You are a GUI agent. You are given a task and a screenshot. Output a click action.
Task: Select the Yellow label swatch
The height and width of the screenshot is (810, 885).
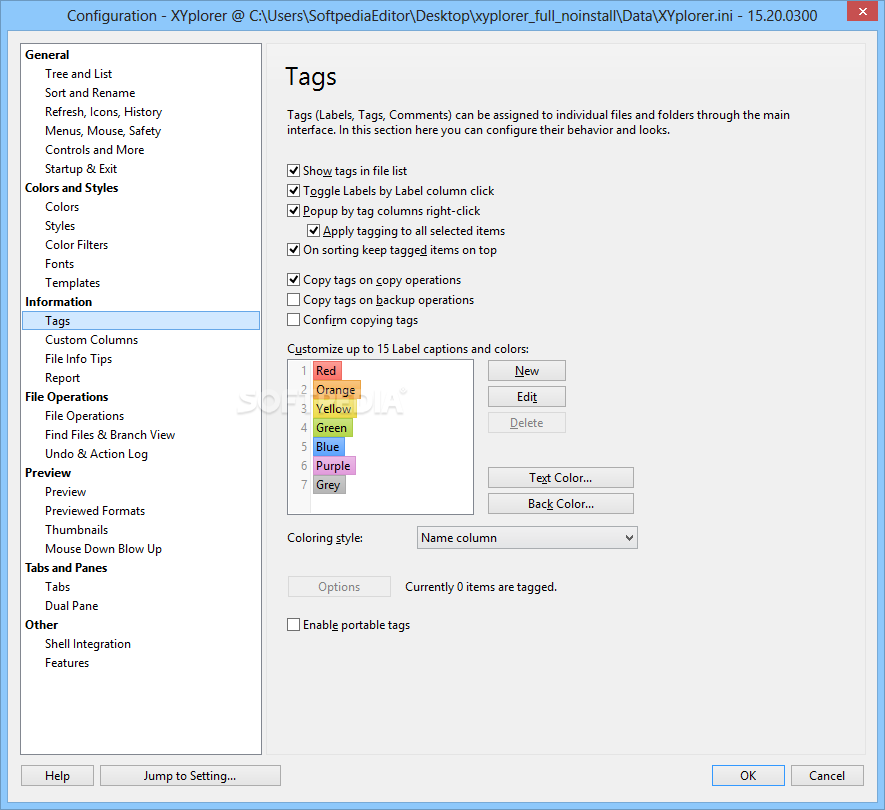(334, 409)
